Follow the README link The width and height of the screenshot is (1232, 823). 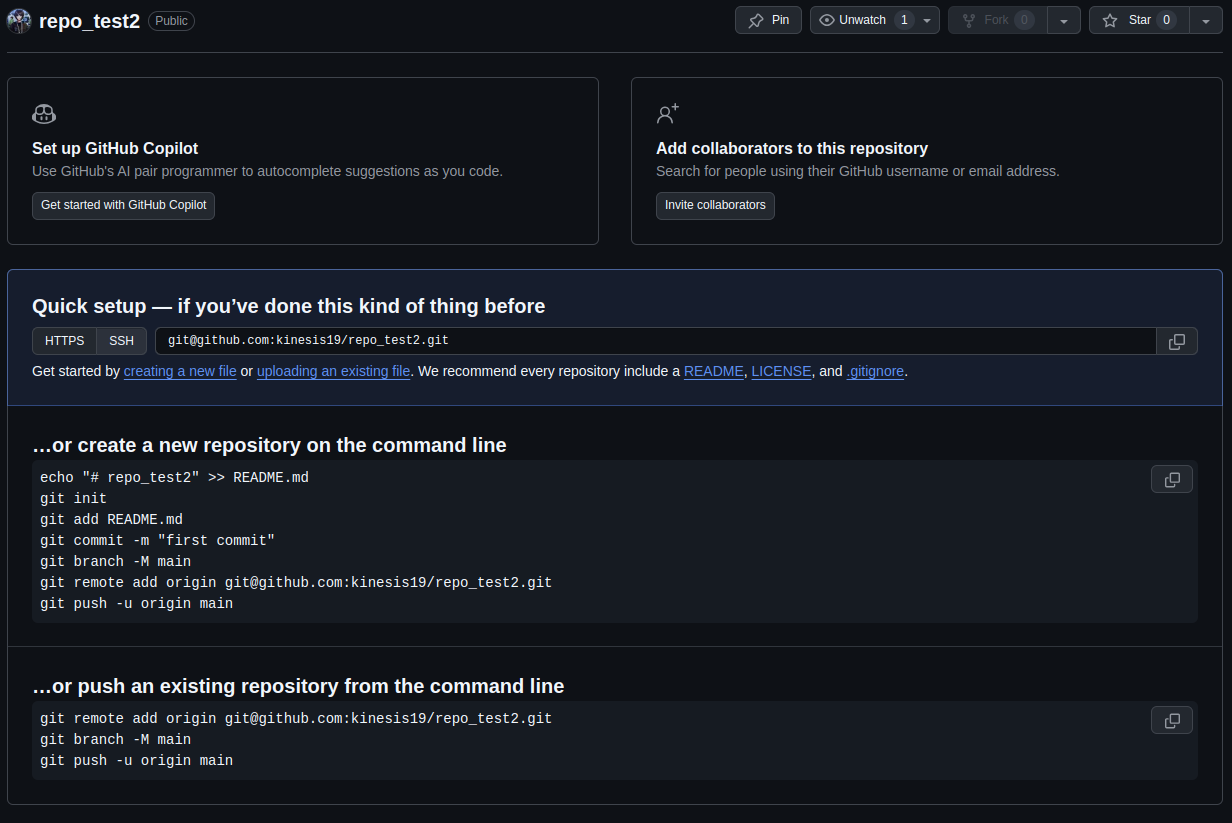[x=714, y=371]
